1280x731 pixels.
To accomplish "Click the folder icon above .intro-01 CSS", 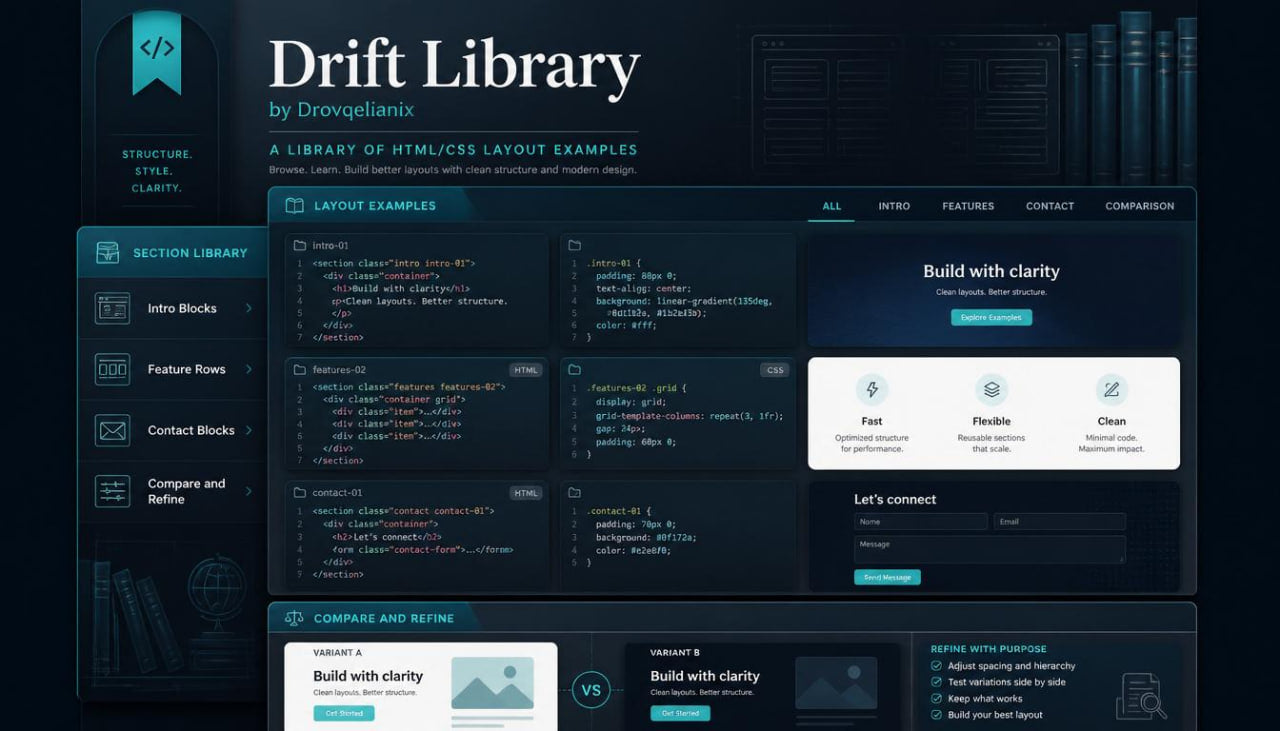I will (575, 245).
